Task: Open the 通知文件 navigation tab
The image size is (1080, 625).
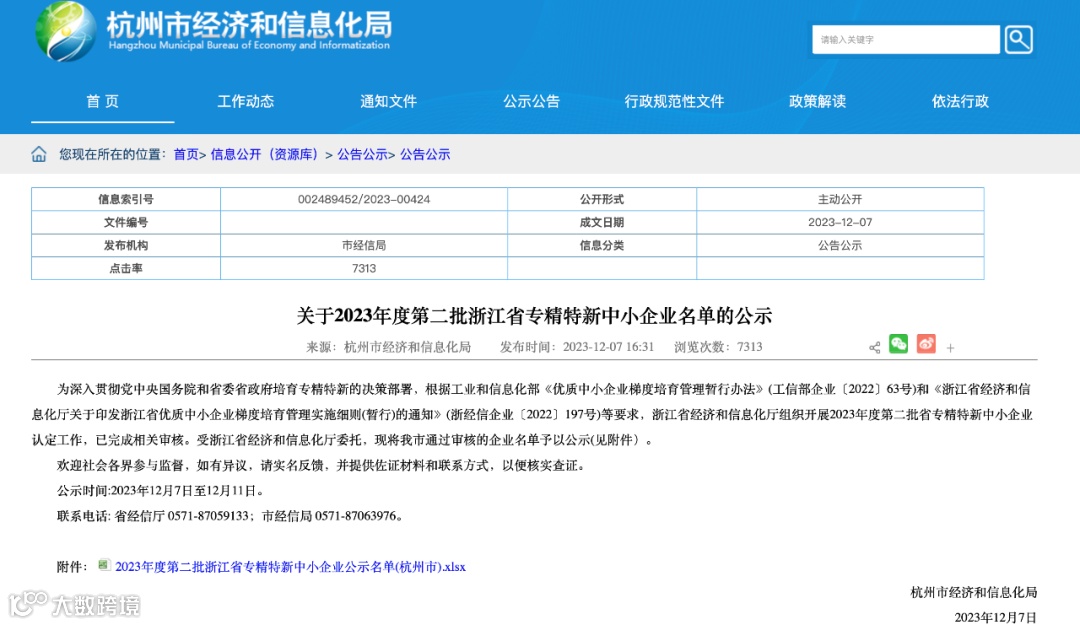Action: (x=388, y=101)
